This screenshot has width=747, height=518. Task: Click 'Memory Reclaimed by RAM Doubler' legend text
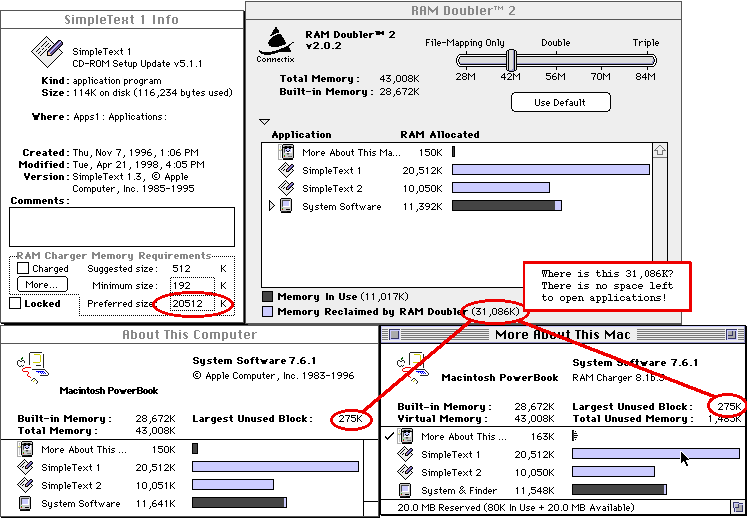pyautogui.click(x=372, y=312)
